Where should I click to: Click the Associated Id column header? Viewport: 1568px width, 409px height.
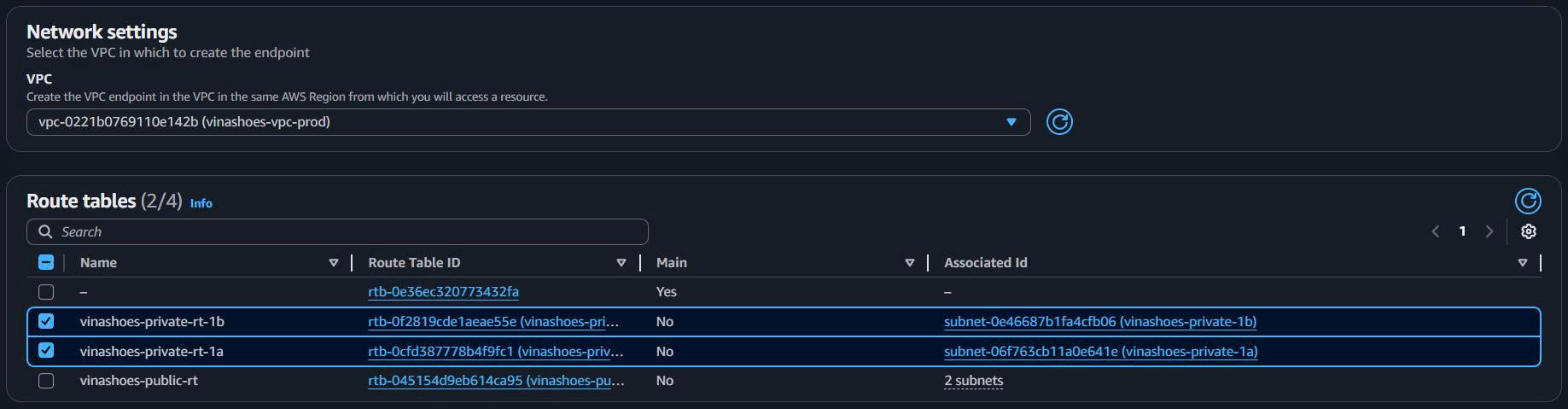(985, 263)
